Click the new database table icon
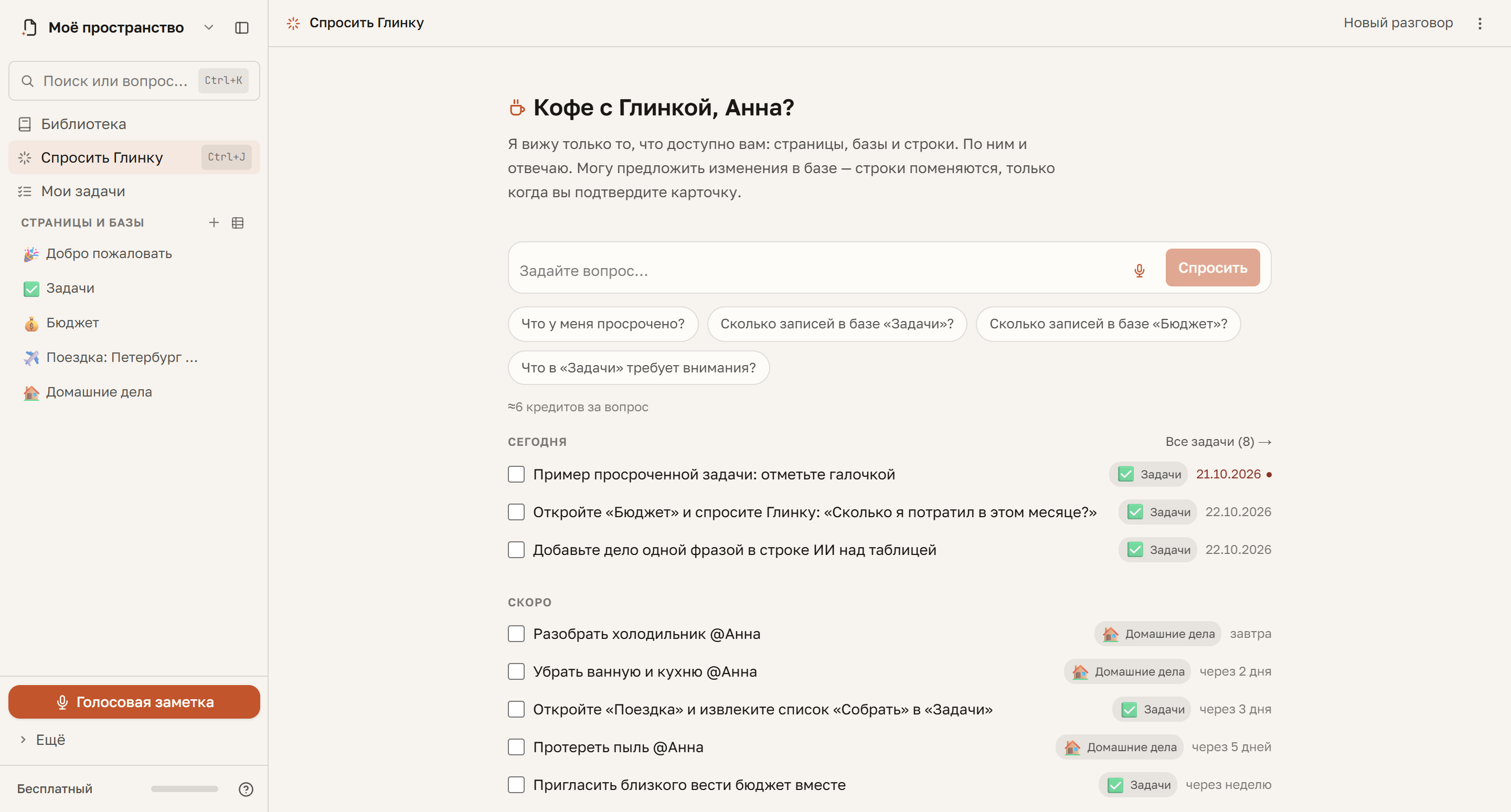The height and width of the screenshot is (812, 1511). pyautogui.click(x=238, y=222)
